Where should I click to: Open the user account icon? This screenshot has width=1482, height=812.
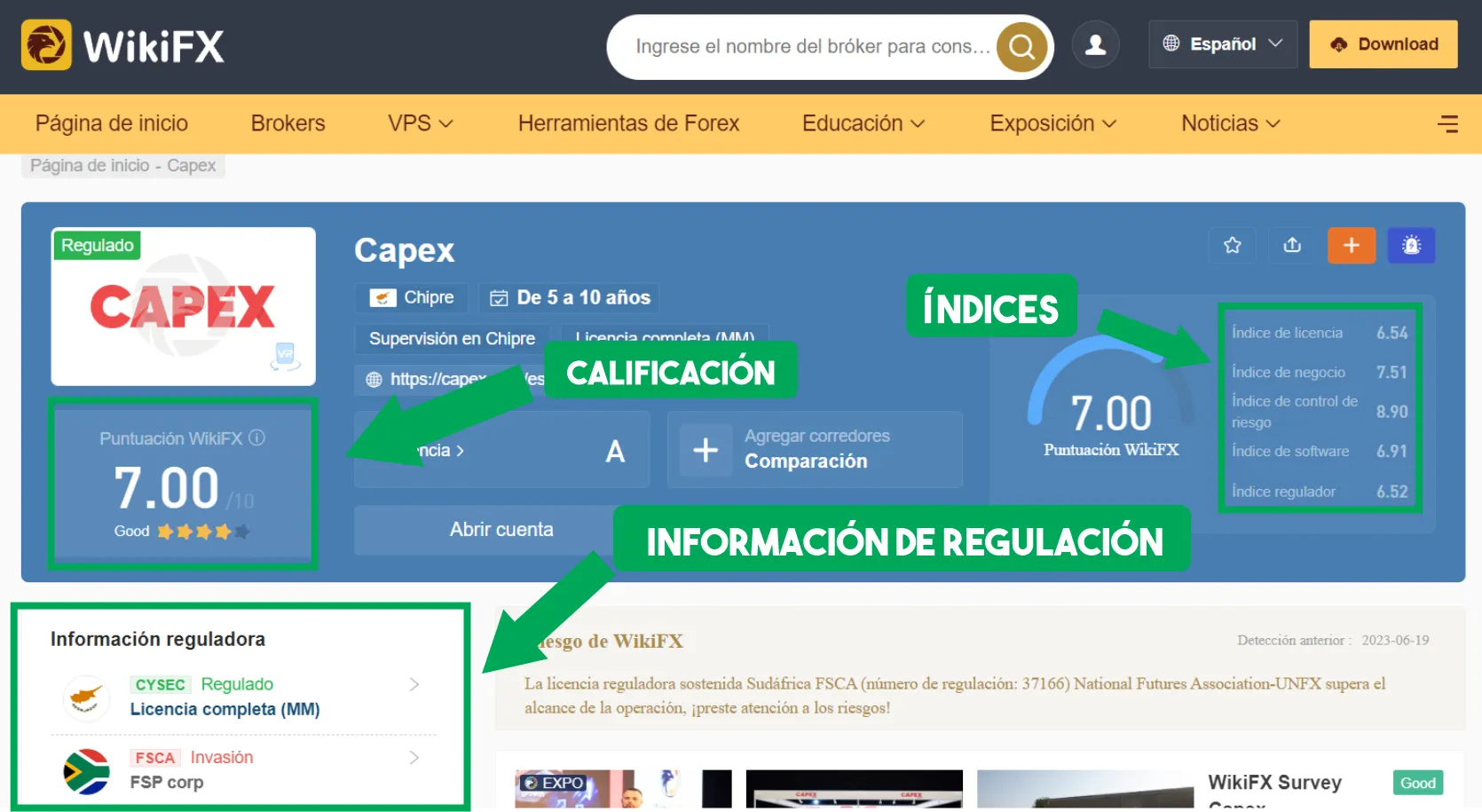point(1096,44)
